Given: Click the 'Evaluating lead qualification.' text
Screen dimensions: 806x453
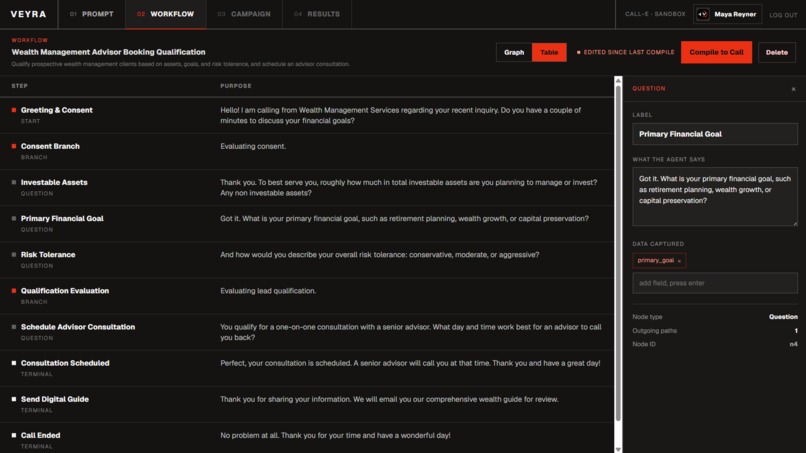Looking at the screenshot, I should [x=268, y=291].
